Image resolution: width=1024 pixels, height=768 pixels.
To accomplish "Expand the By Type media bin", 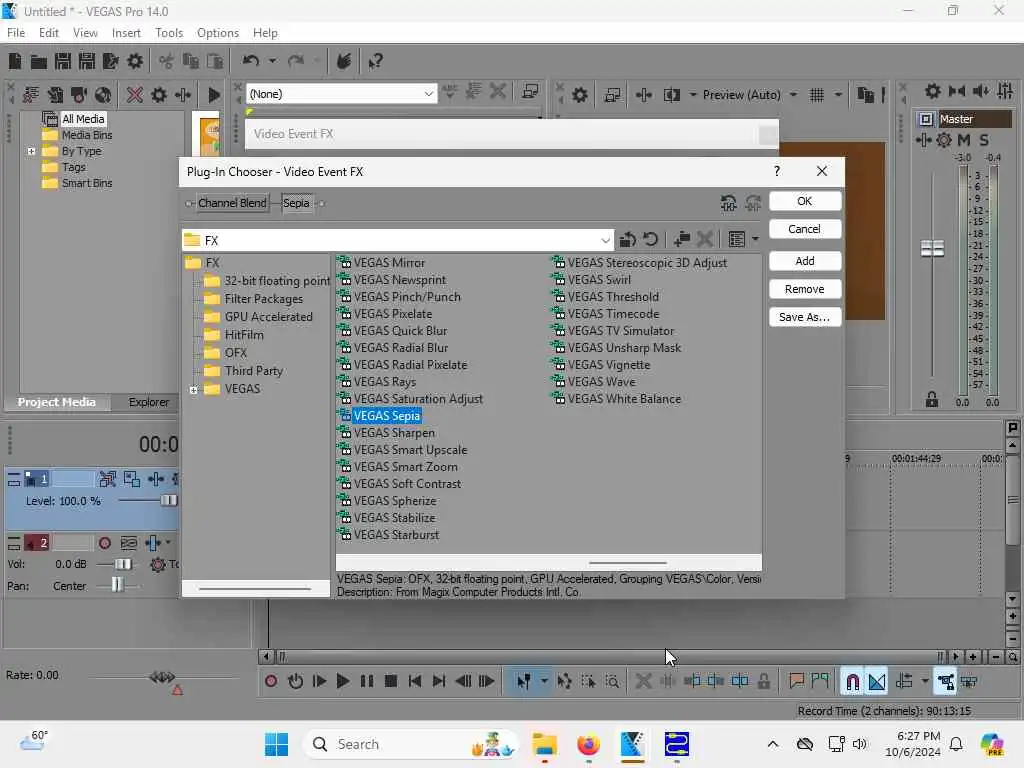I will [x=31, y=152].
